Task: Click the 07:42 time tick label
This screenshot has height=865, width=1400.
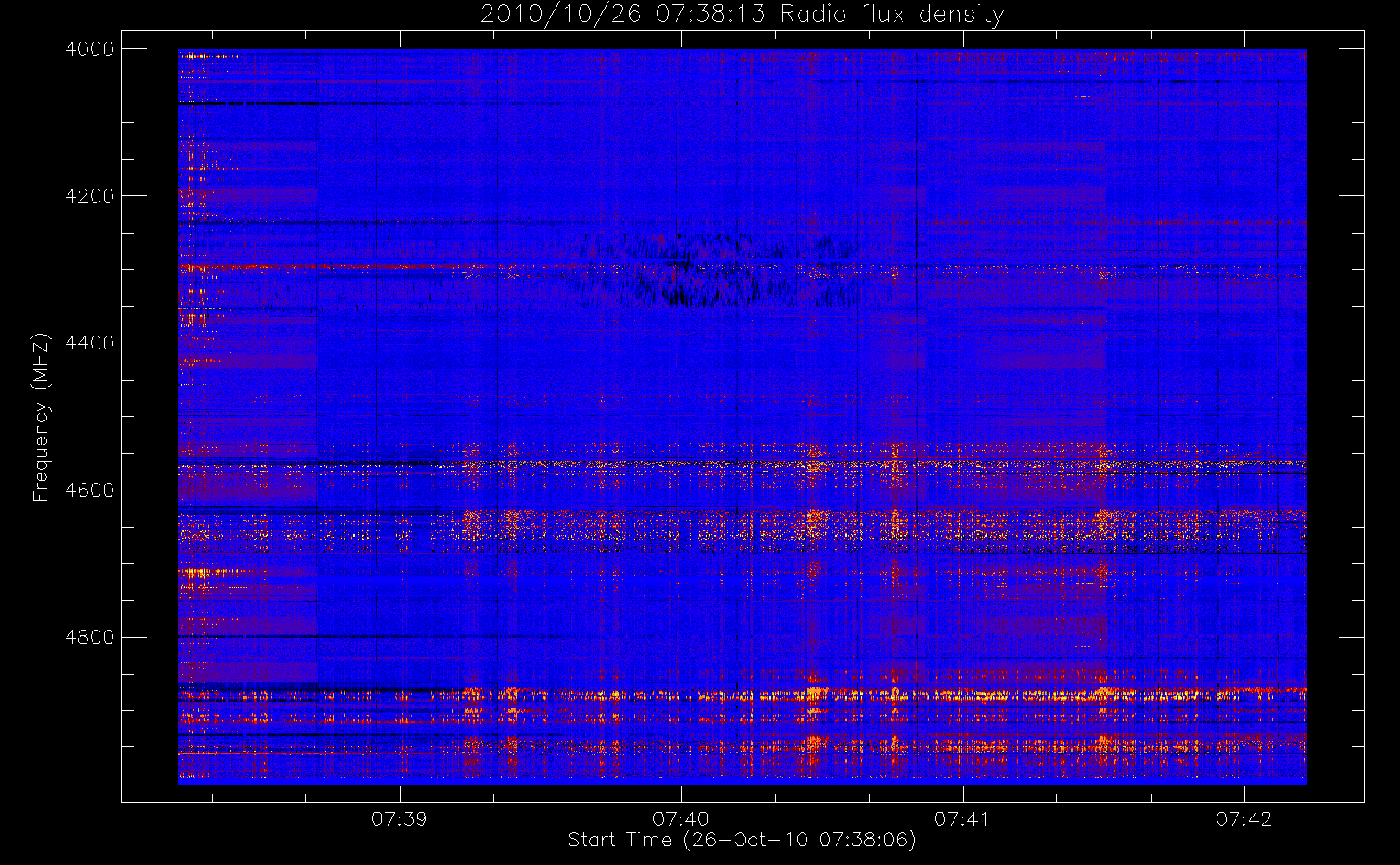Action: coord(1244,819)
